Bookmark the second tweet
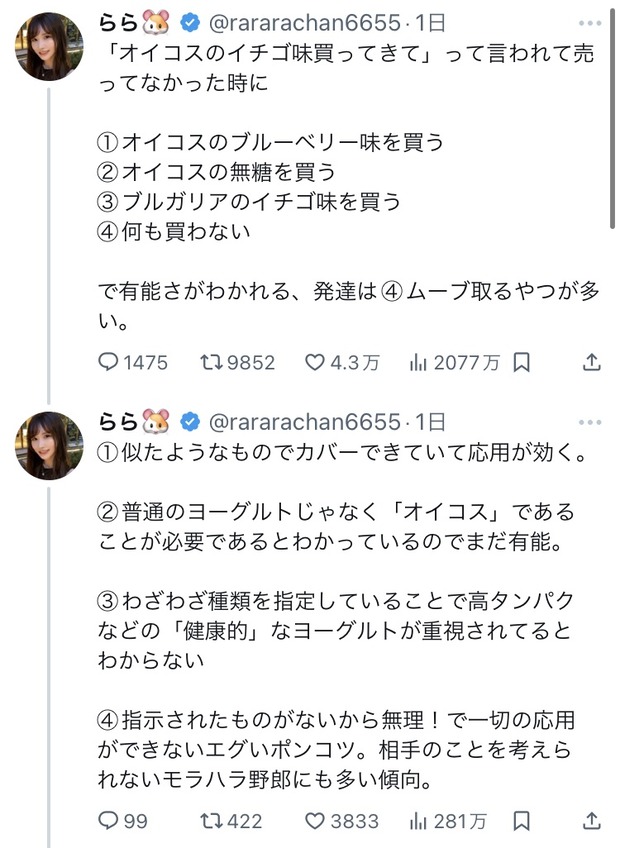The width and height of the screenshot is (620, 848). (x=521, y=821)
